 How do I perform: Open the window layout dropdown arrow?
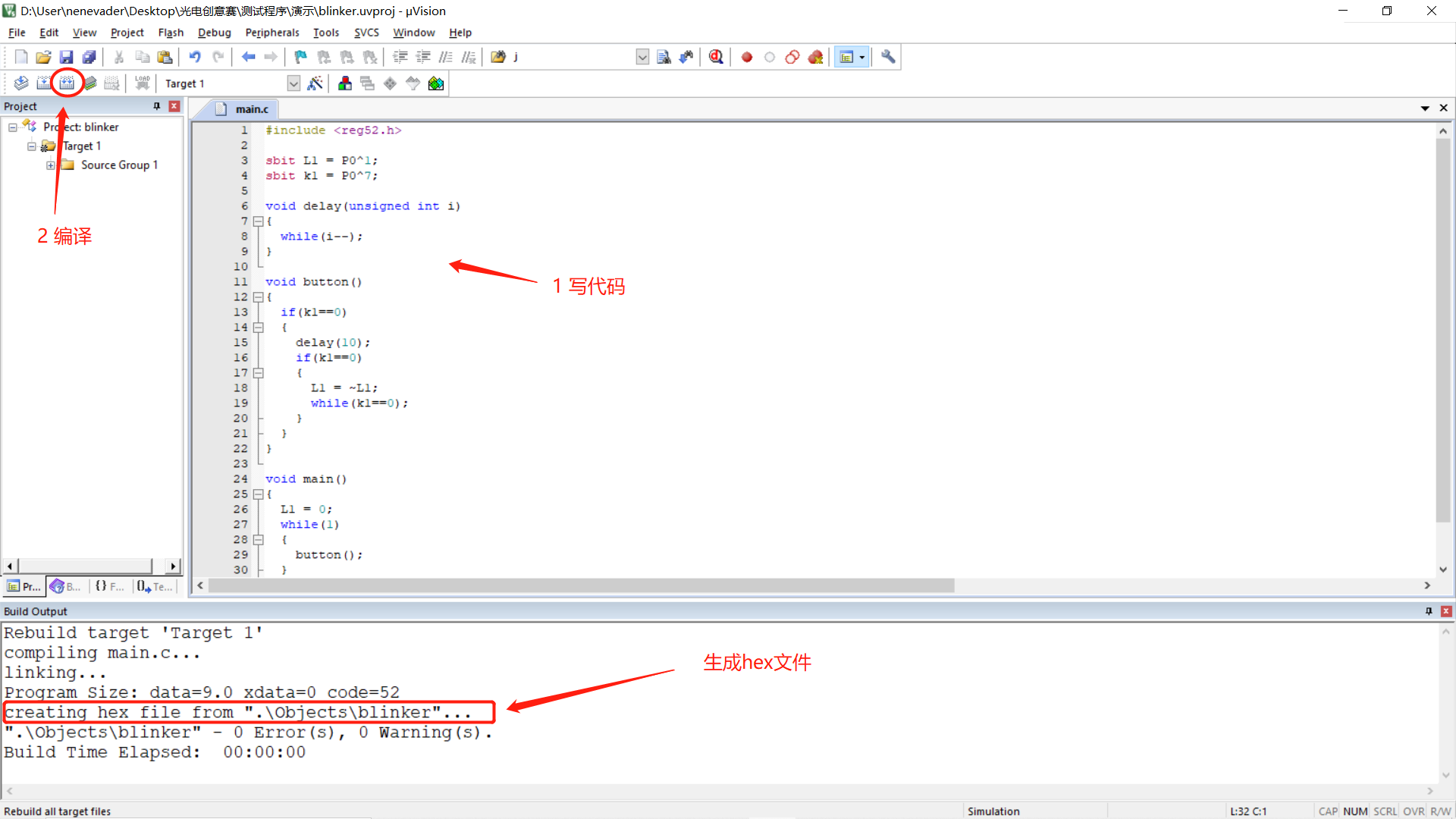(x=862, y=57)
